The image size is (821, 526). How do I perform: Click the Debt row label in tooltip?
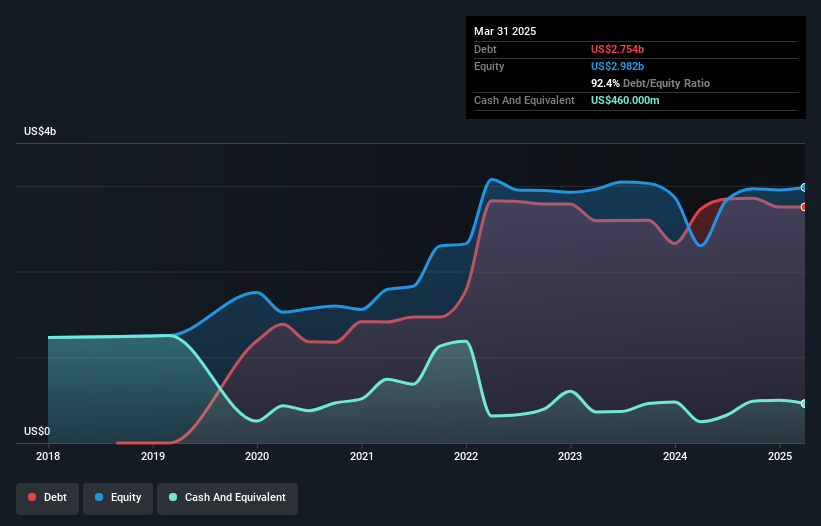click(485, 49)
